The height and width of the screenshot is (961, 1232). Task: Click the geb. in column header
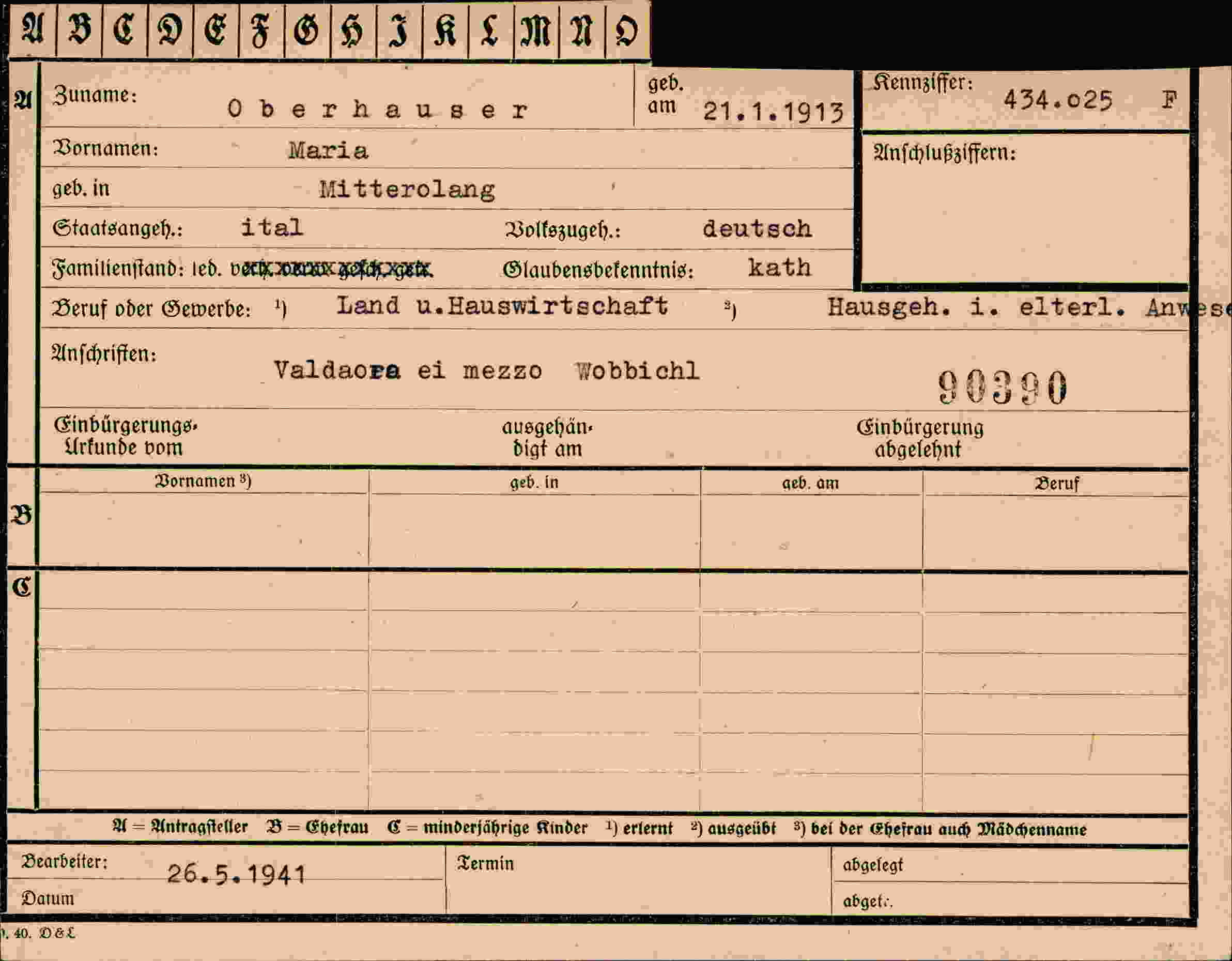[x=534, y=483]
